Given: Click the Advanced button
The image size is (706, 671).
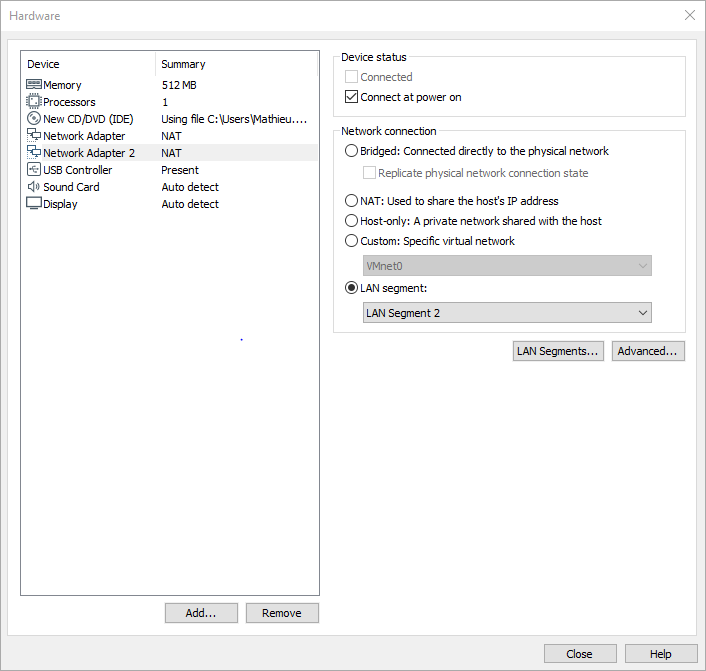Looking at the screenshot, I should (x=648, y=351).
